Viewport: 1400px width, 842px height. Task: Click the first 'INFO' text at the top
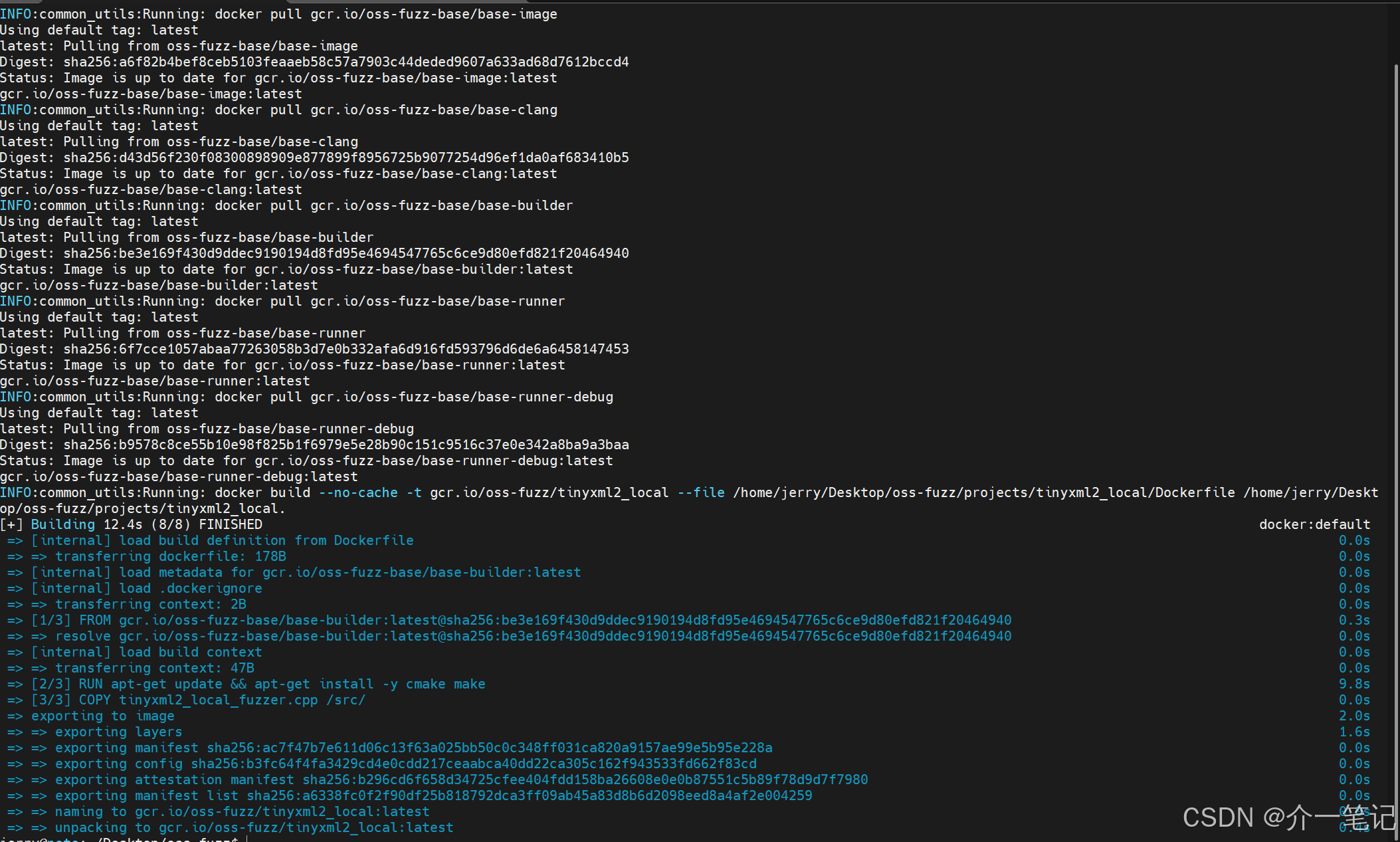(15, 14)
